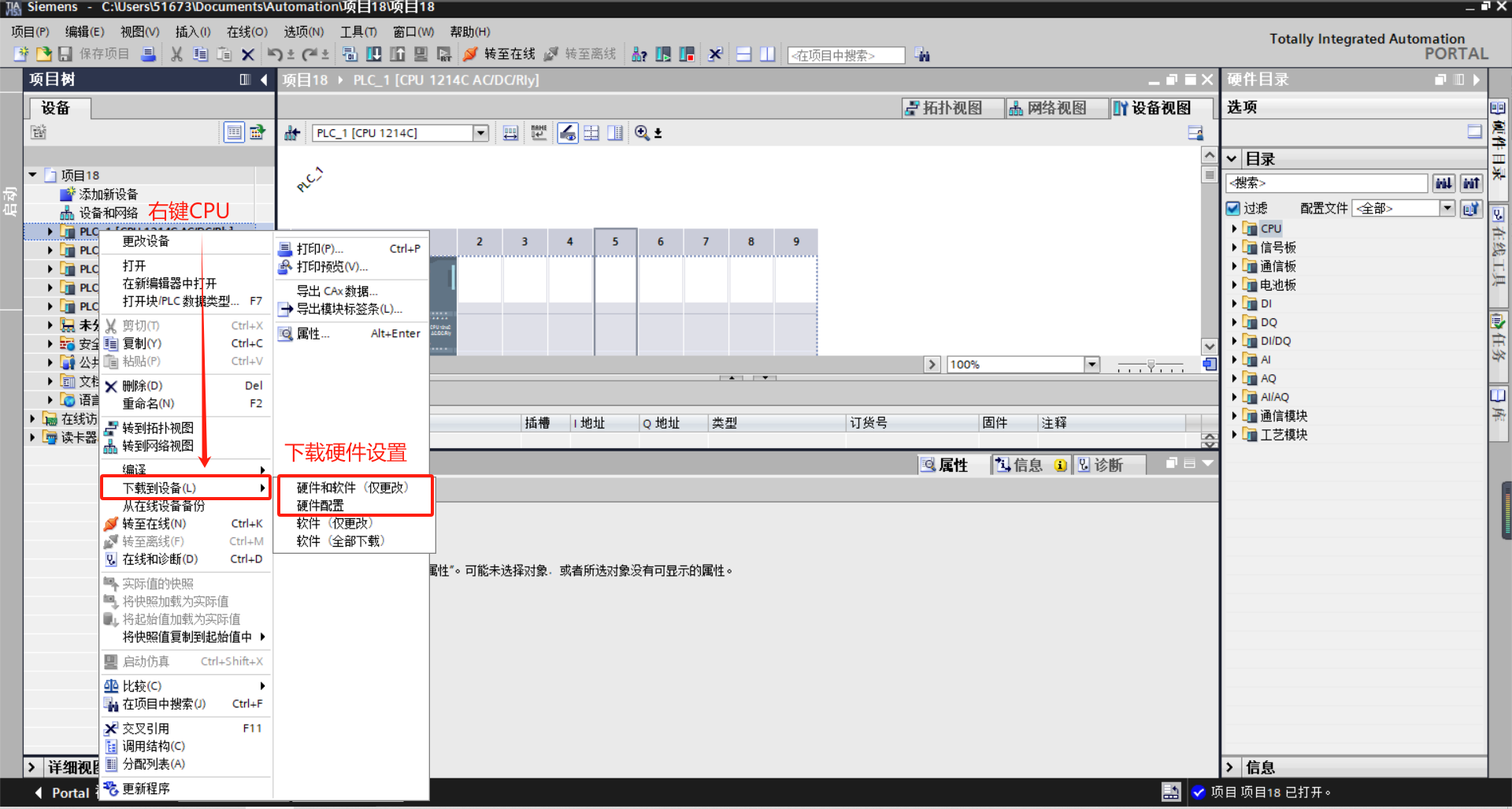Select 软件（全部下载） submenu option

click(x=342, y=541)
